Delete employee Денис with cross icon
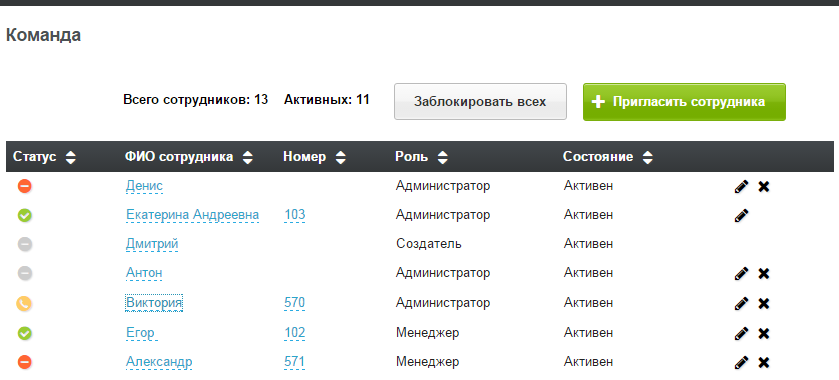The width and height of the screenshot is (839, 380). tap(764, 187)
